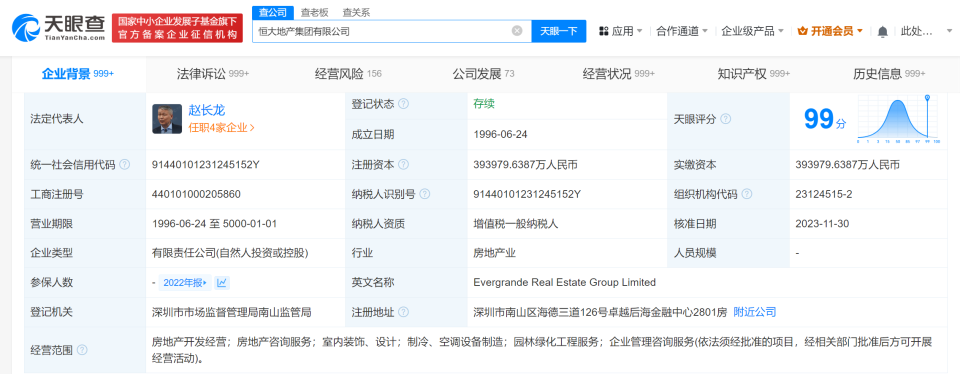Click the 此处 text in header

(x=916, y=31)
